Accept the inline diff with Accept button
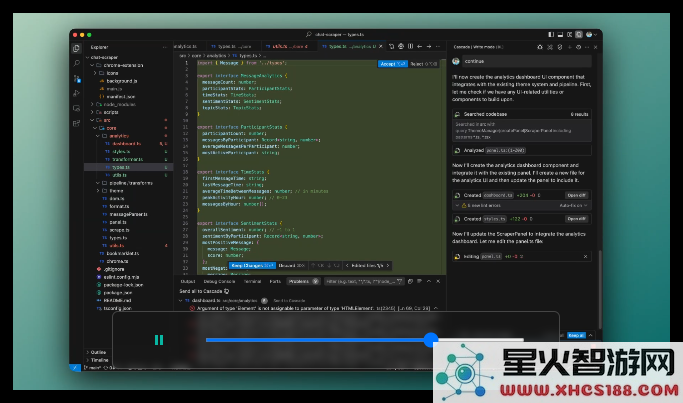 pyautogui.click(x=392, y=64)
